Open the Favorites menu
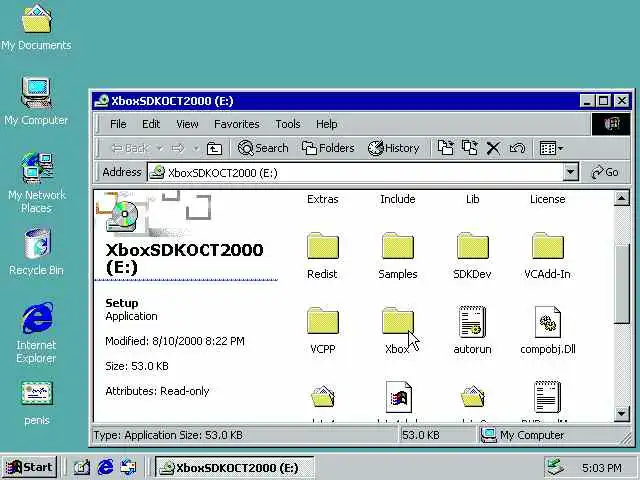The image size is (640, 480). click(237, 124)
